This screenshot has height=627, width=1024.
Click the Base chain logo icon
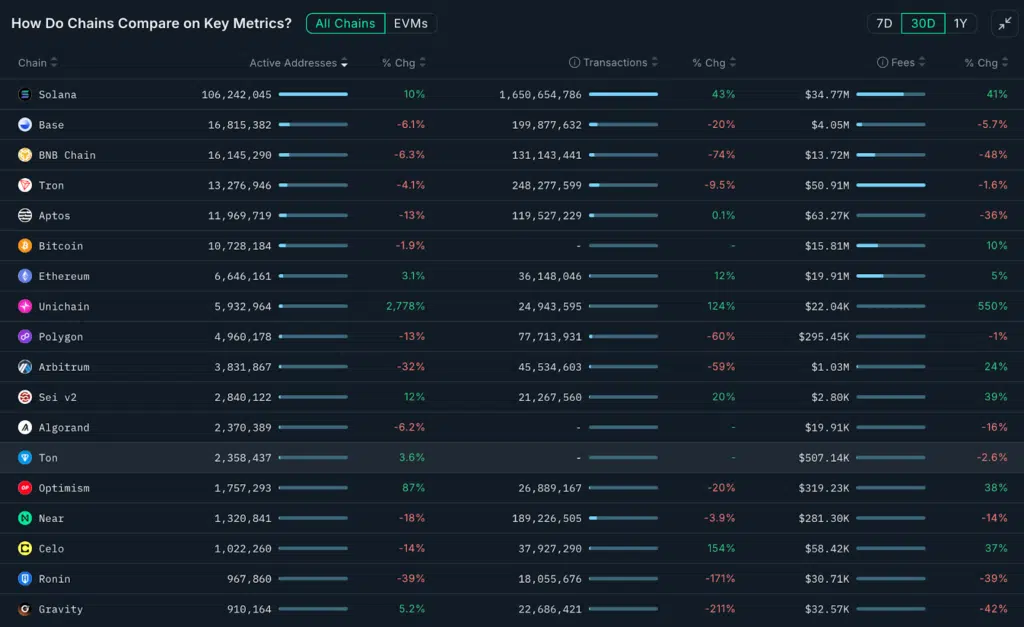point(25,125)
